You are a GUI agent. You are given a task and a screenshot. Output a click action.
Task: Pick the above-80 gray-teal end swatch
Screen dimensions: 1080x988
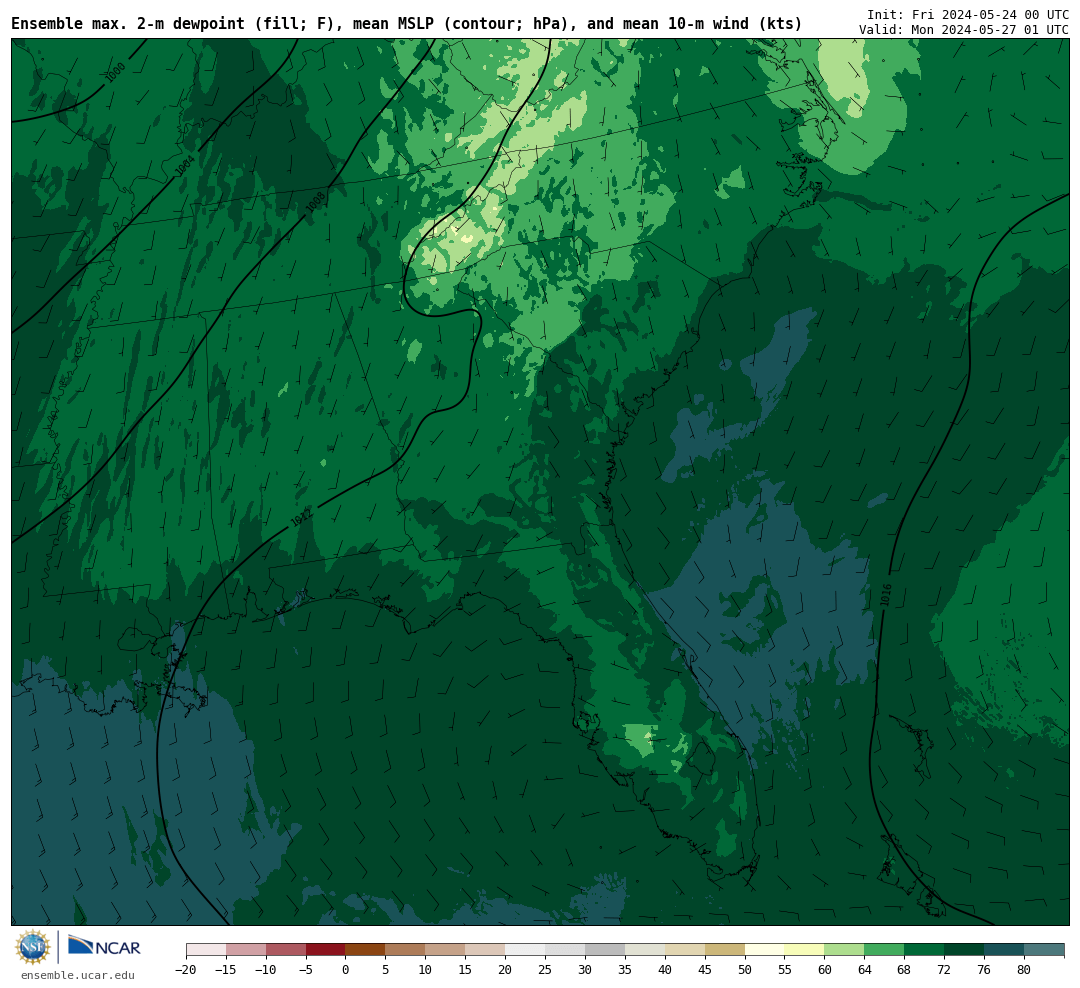tap(1045, 950)
